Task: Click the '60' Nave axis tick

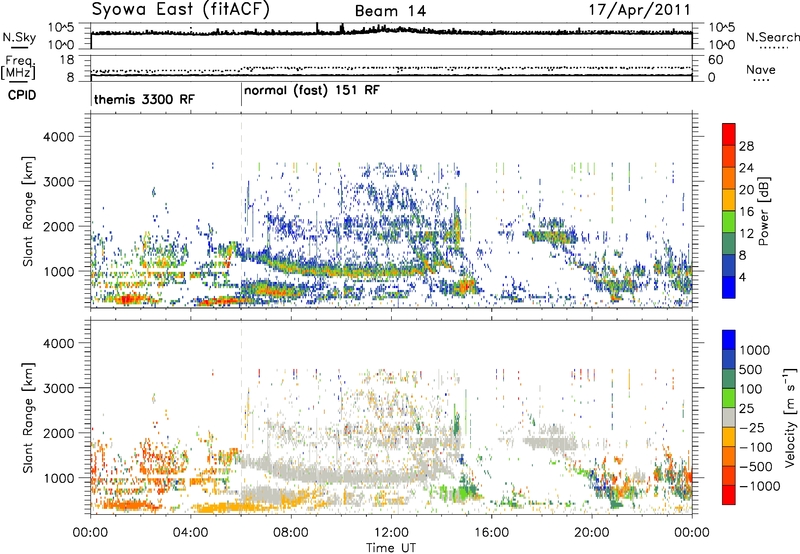Action: [x=716, y=60]
